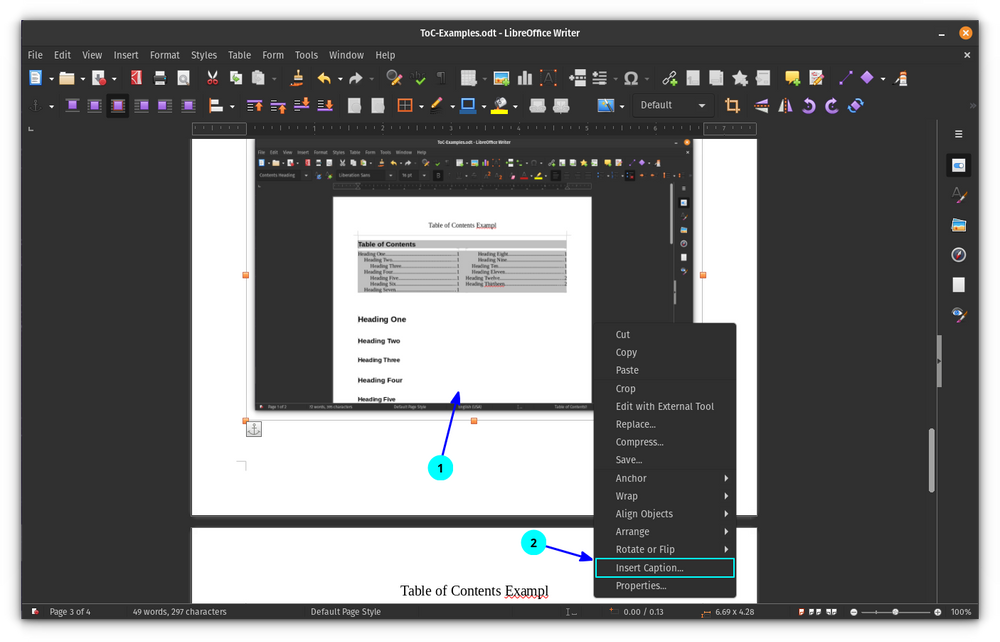This screenshot has height=642, width=1000.
Task: Click the Rotate Left icon
Action: [x=810, y=104]
